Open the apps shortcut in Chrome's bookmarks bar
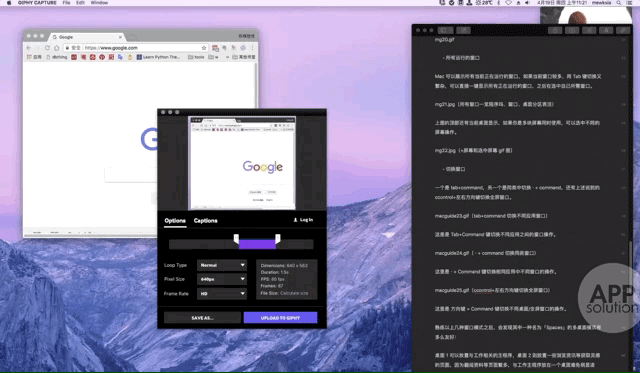The image size is (640, 373). tap(34, 57)
